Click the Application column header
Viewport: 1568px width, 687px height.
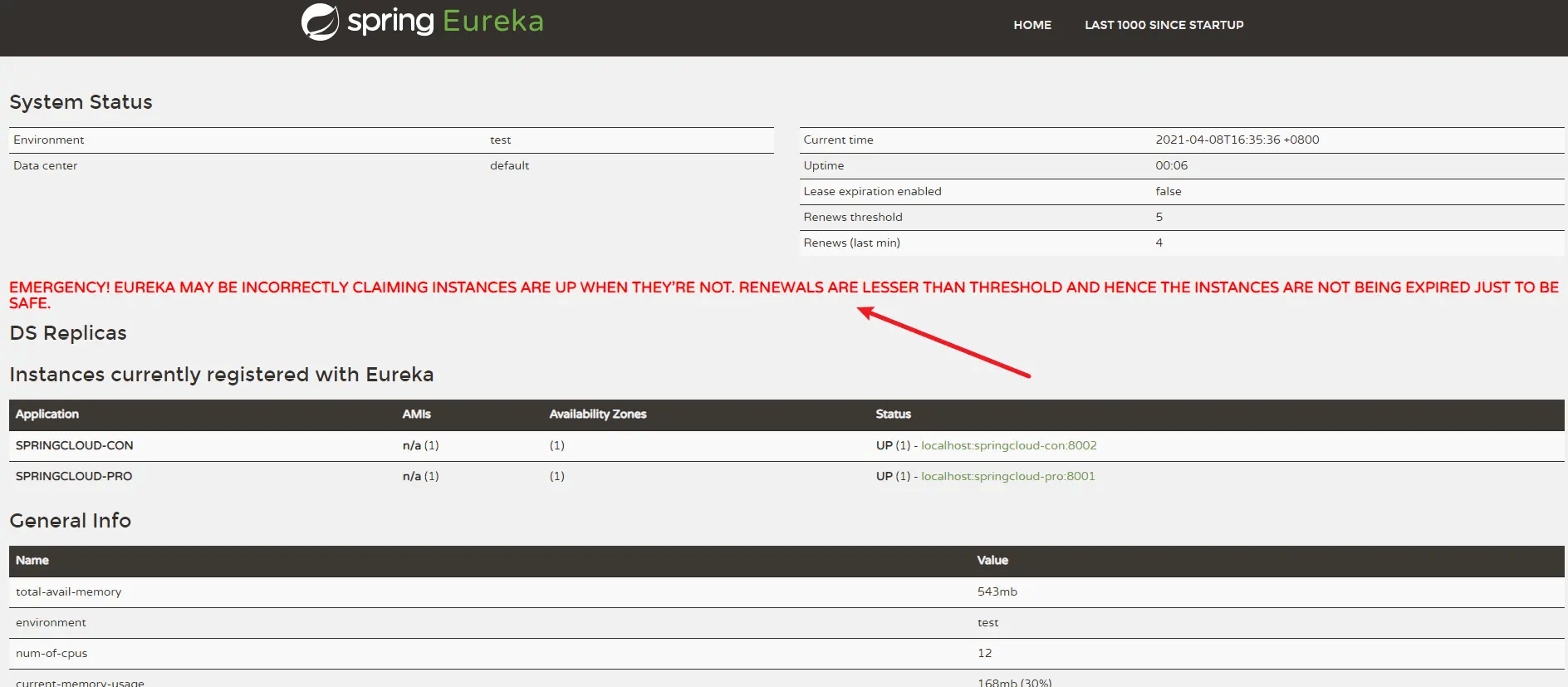pyautogui.click(x=47, y=414)
